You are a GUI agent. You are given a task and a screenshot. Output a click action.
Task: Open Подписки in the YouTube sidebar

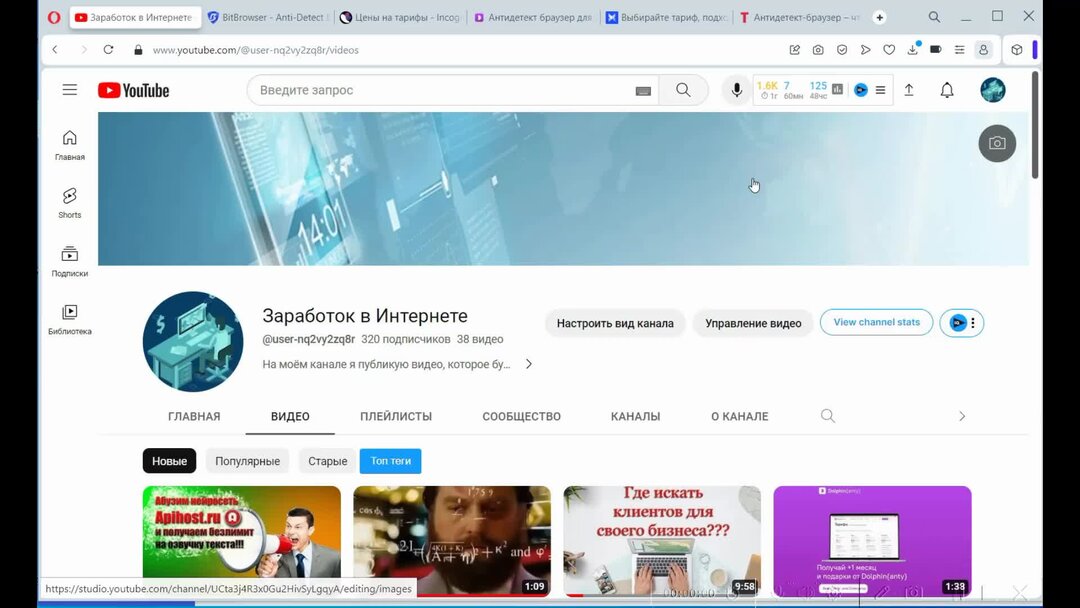coord(69,260)
